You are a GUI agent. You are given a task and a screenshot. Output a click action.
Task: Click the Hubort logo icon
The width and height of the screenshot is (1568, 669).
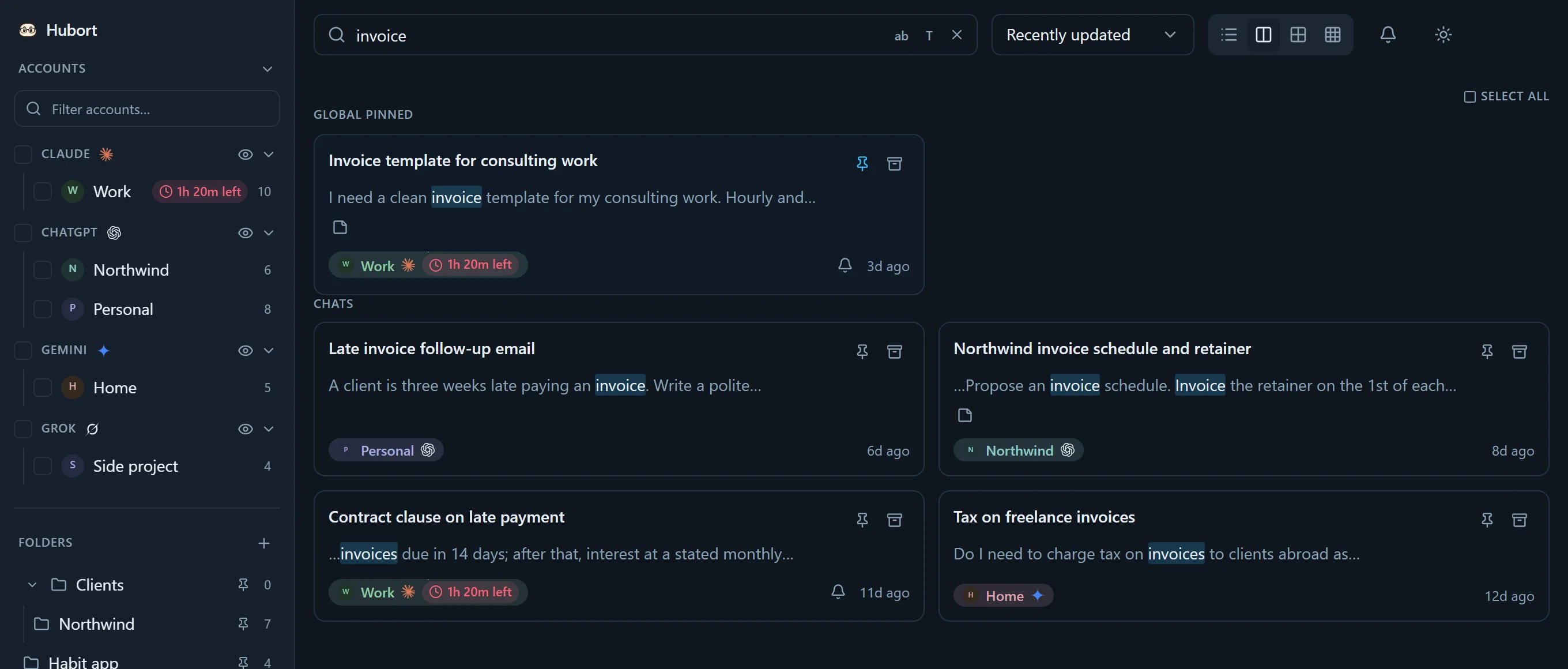click(x=28, y=30)
